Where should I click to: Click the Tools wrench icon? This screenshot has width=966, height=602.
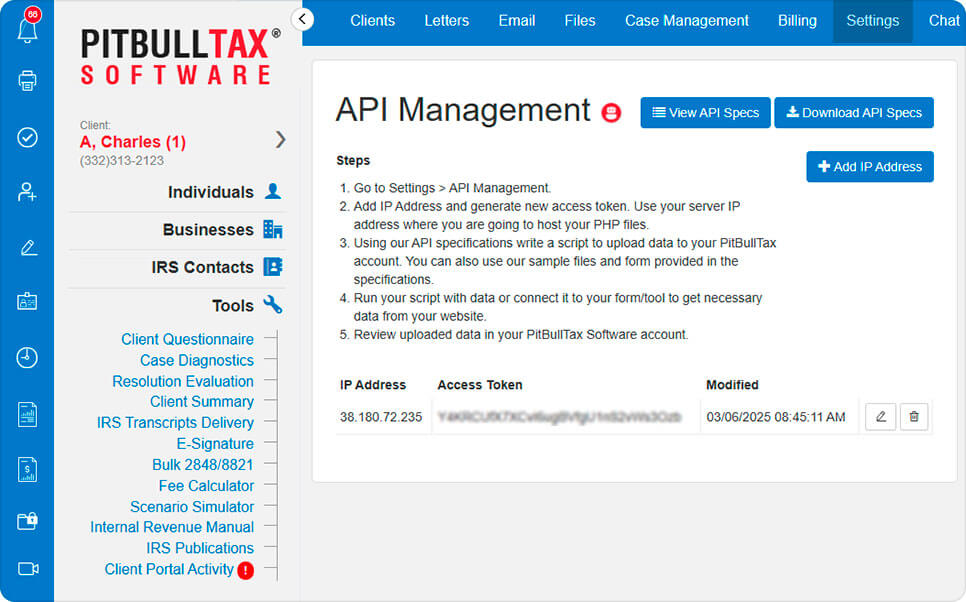coord(273,304)
